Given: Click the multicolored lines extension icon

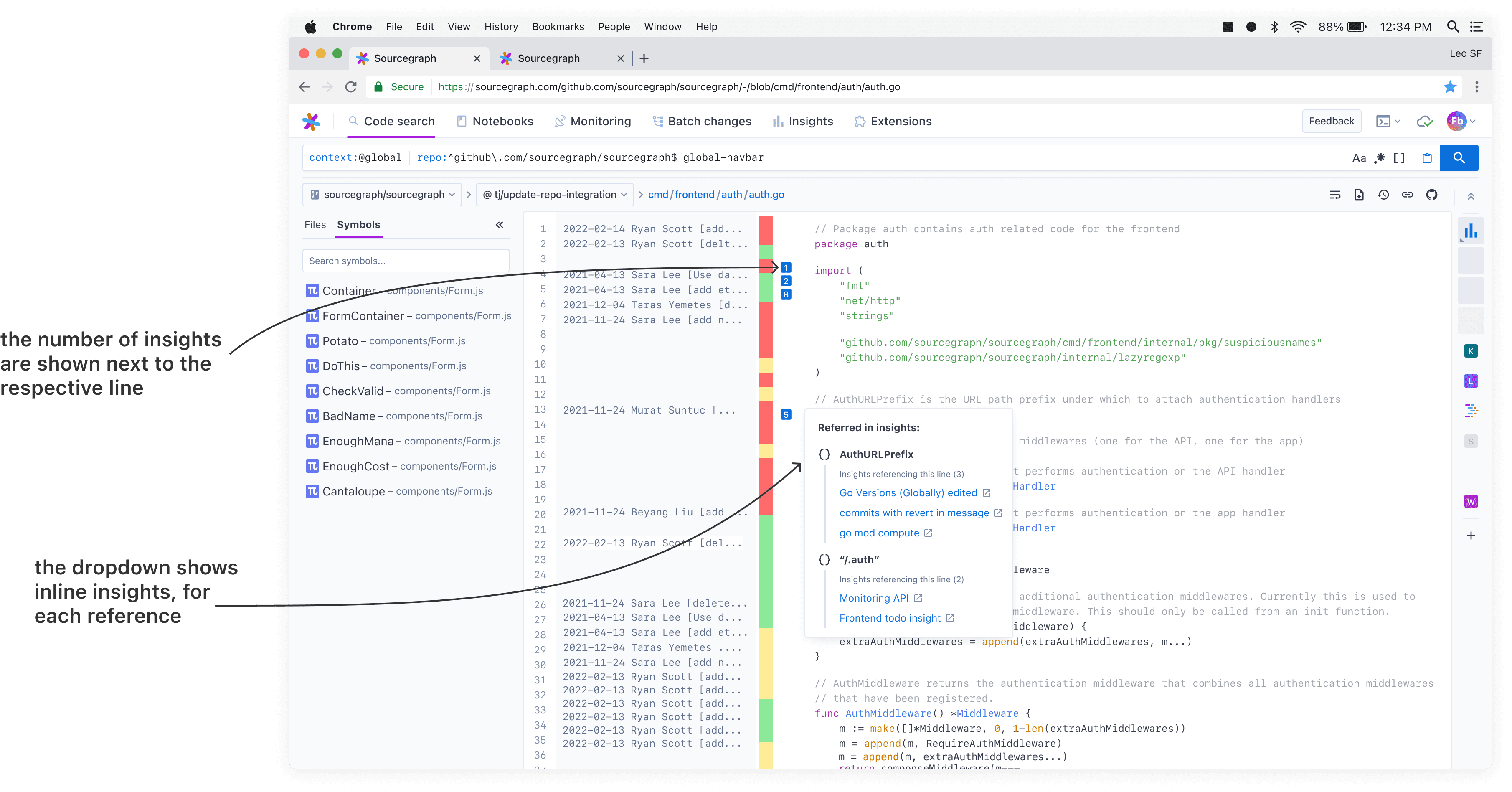Looking at the screenshot, I should (1471, 411).
